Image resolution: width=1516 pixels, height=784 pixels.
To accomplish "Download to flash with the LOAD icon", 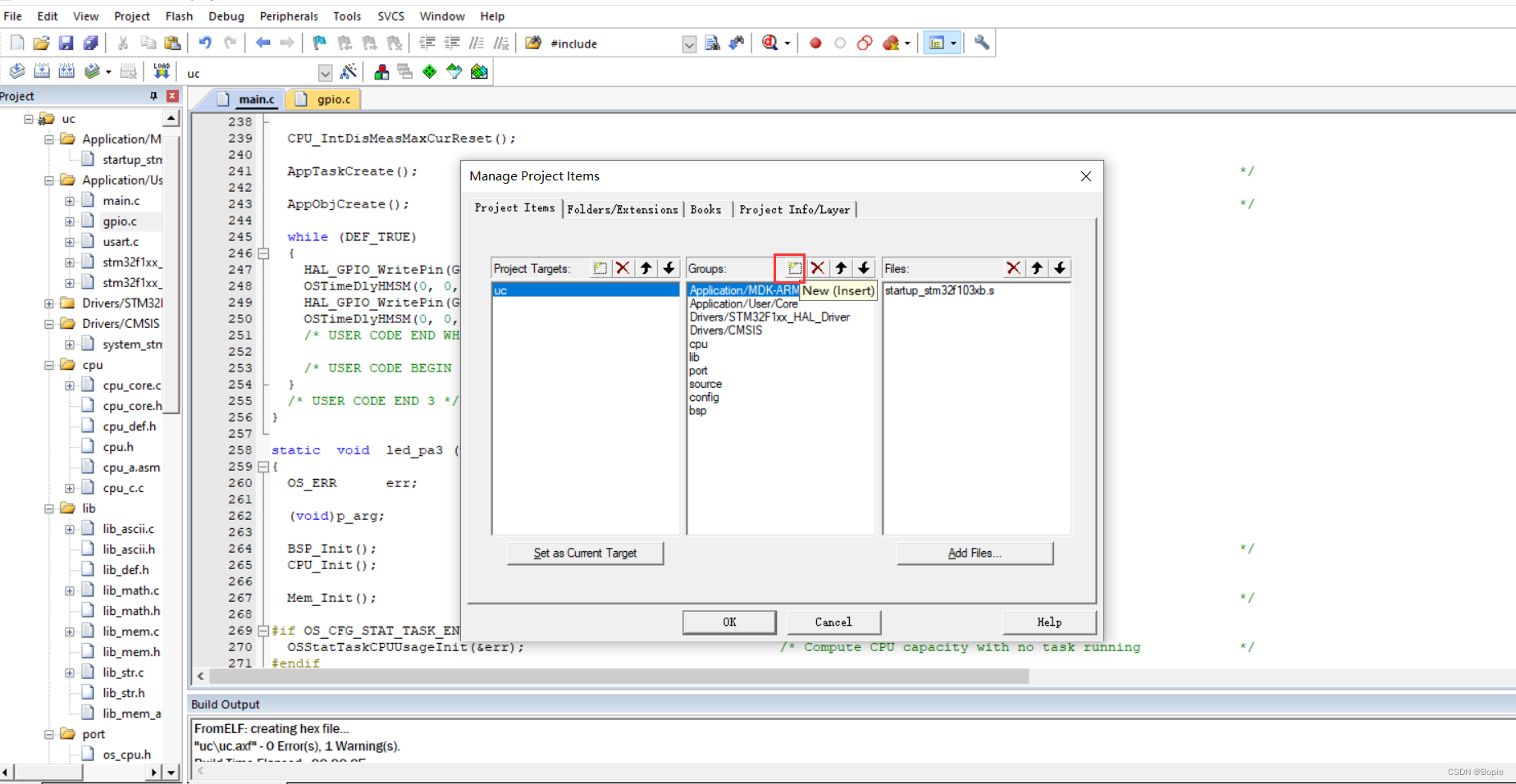I will pos(162,72).
